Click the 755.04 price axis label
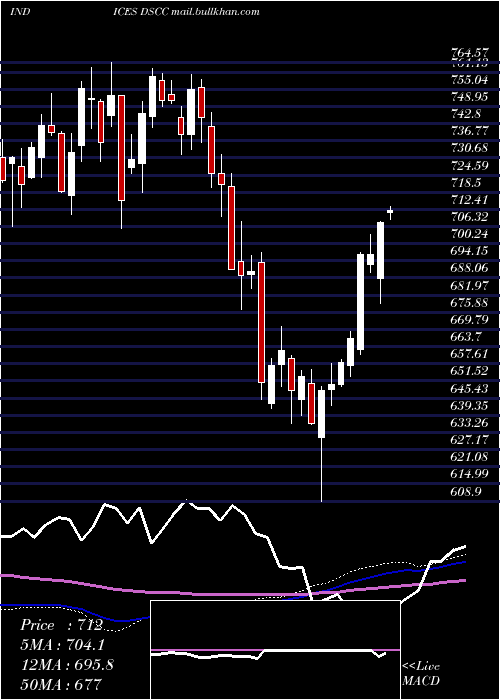The width and height of the screenshot is (500, 700). click(470, 80)
